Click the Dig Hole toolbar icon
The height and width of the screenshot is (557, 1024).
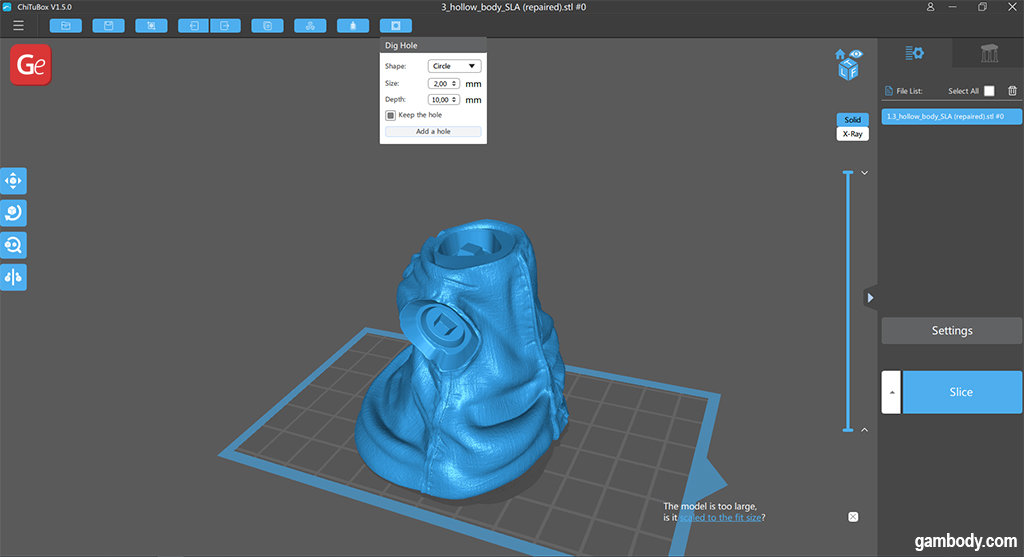click(x=396, y=25)
